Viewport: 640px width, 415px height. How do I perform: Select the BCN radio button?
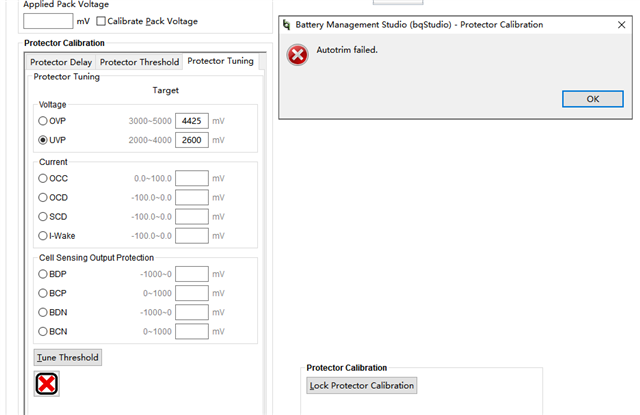pos(43,331)
